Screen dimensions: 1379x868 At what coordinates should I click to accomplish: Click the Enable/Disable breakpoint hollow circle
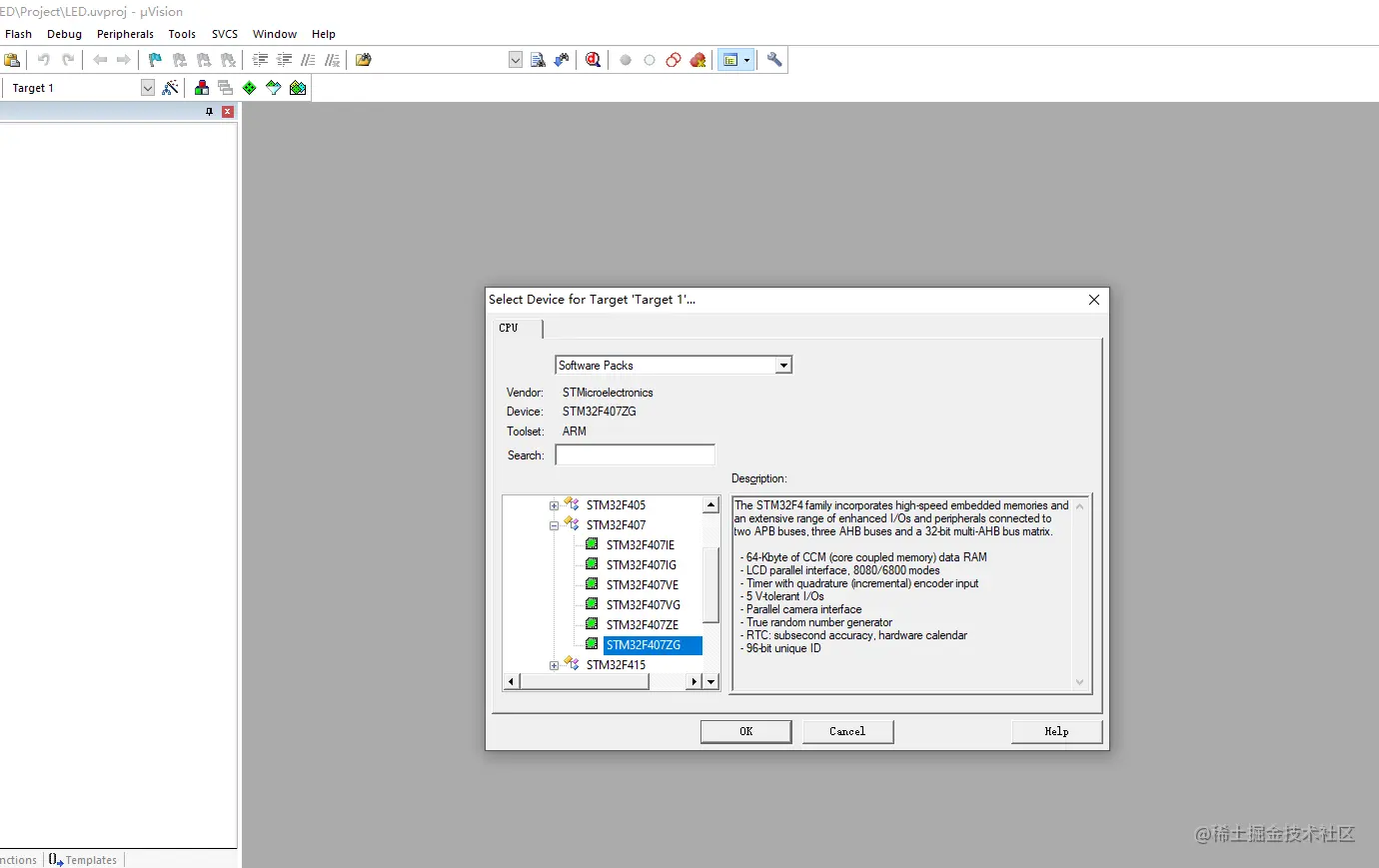coord(650,60)
